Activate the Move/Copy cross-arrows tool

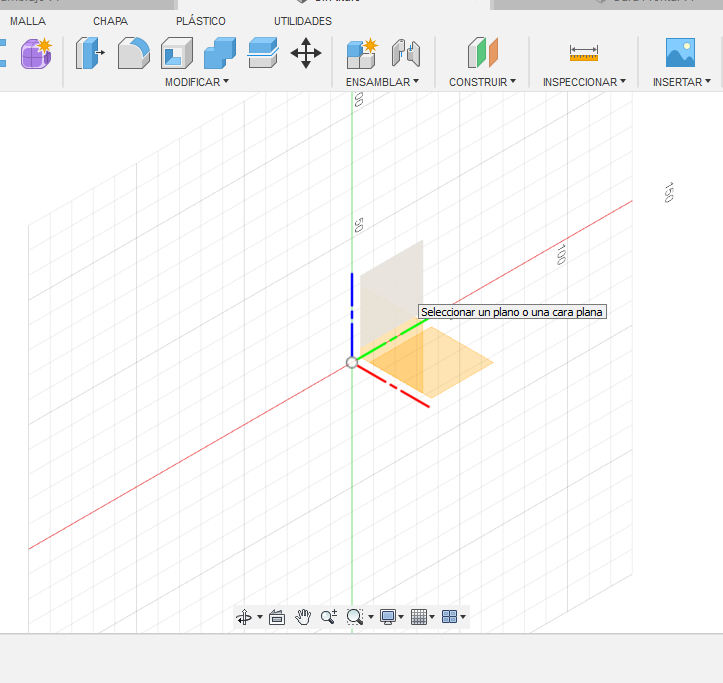coord(306,53)
